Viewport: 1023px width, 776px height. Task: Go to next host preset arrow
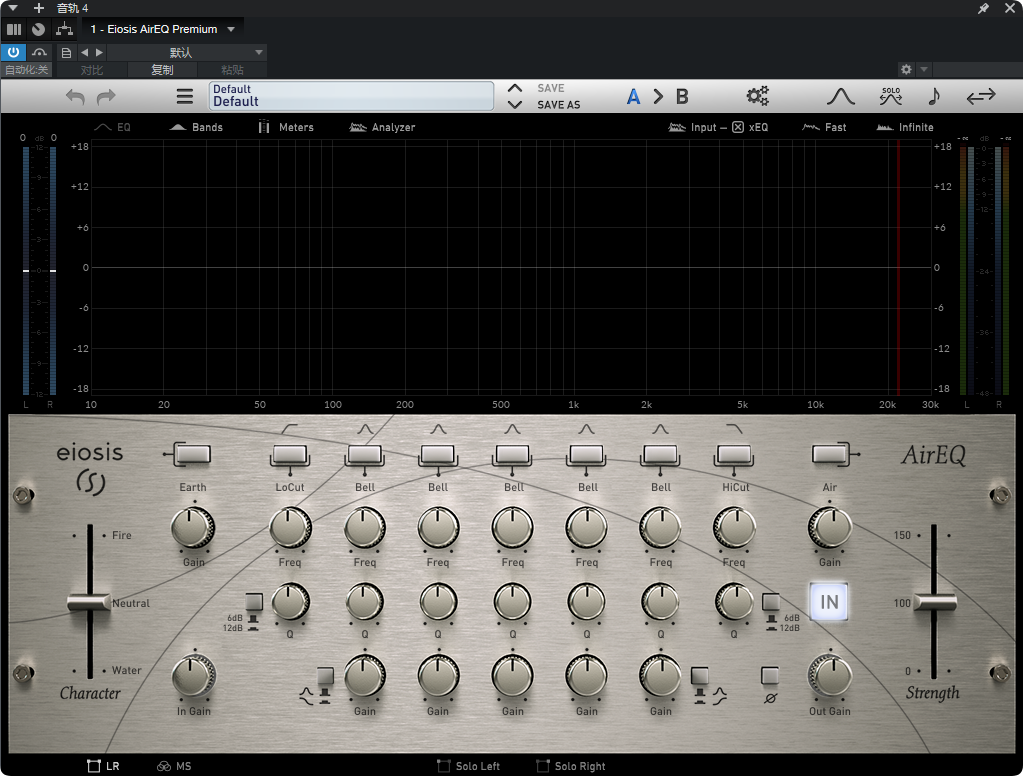[99, 52]
